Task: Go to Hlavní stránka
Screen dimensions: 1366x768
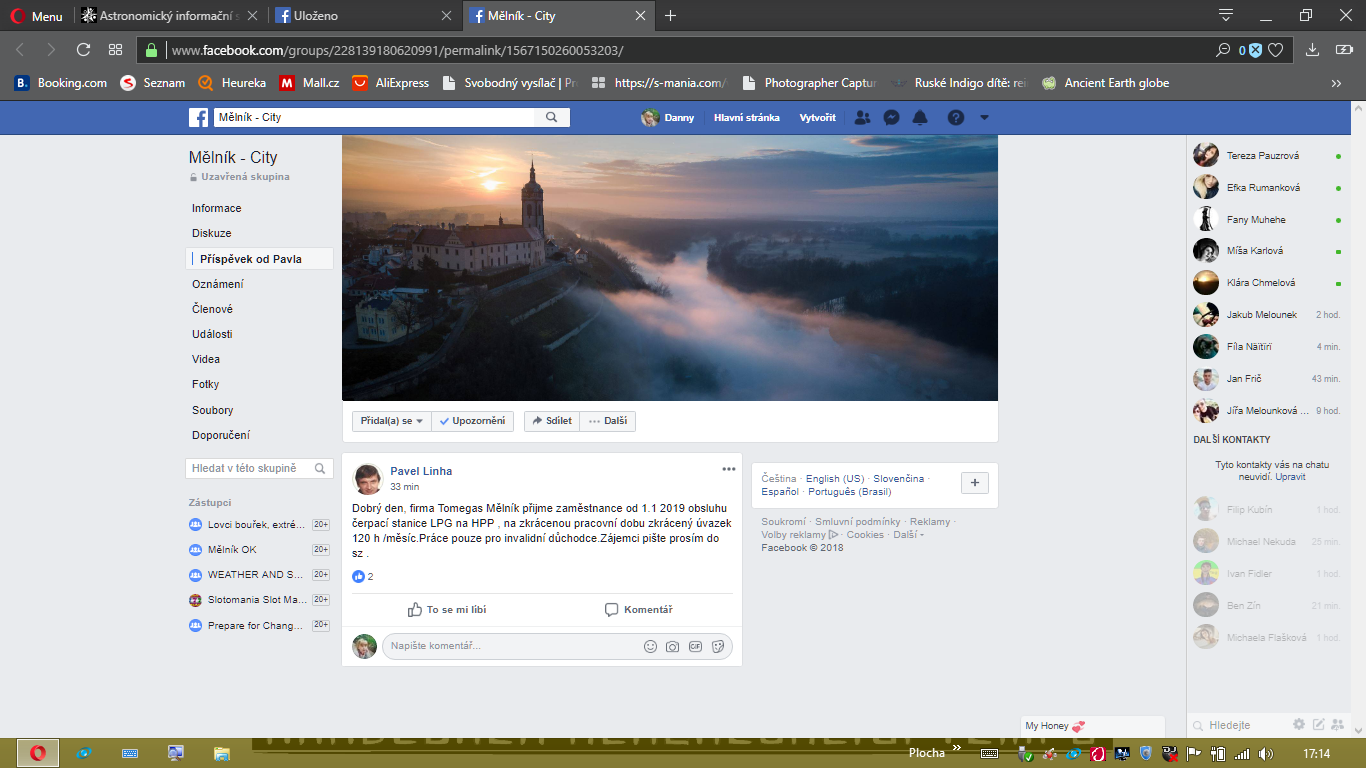Action: point(746,117)
